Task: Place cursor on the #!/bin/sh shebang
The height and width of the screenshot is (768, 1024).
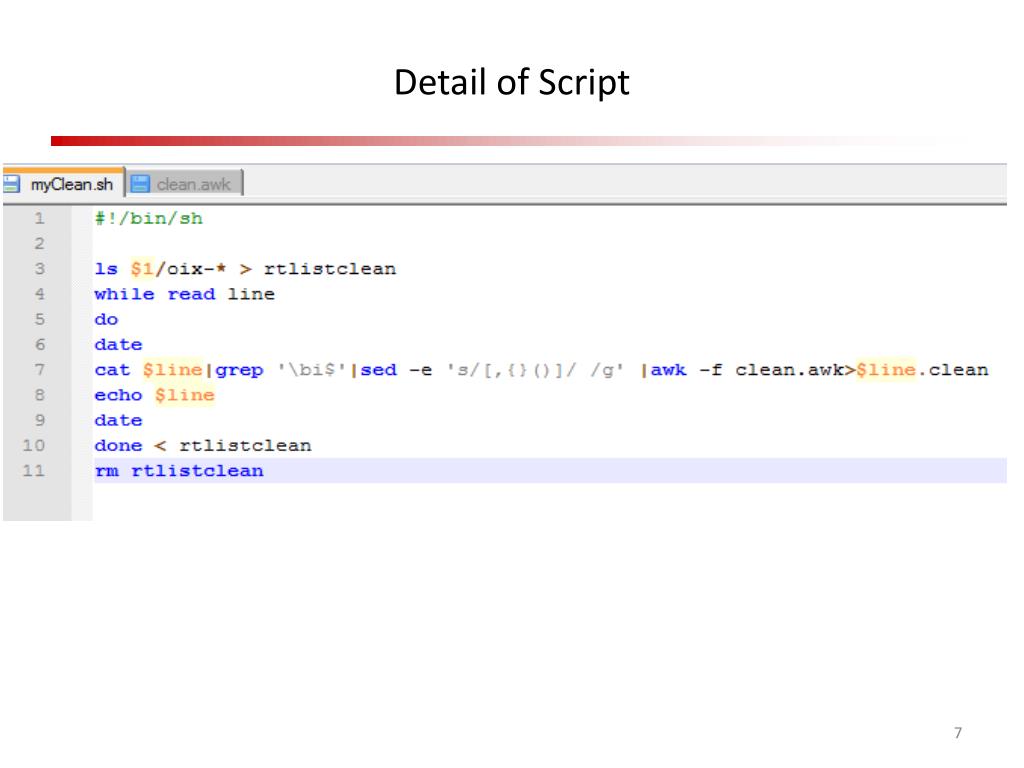Action: pos(149,218)
